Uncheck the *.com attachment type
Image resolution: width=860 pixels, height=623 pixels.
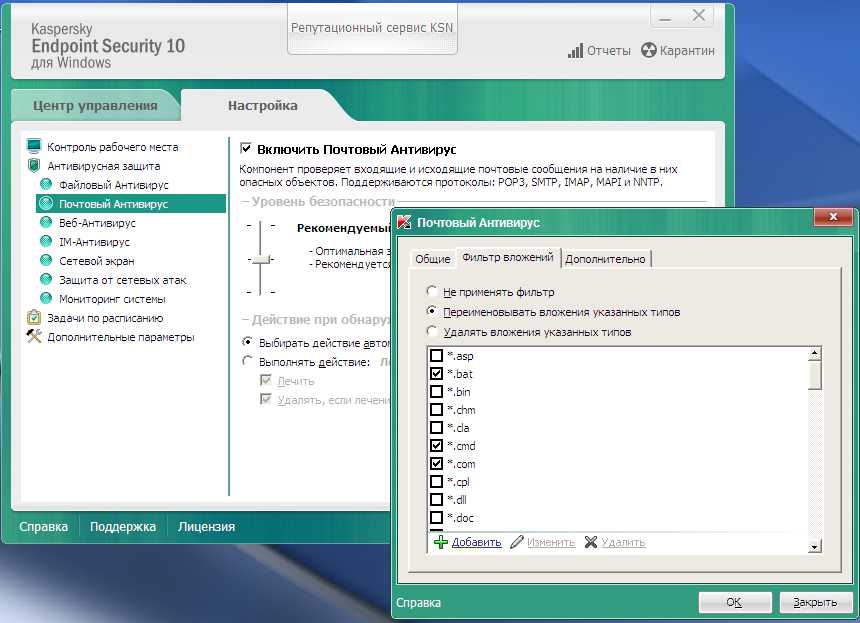[x=436, y=463]
